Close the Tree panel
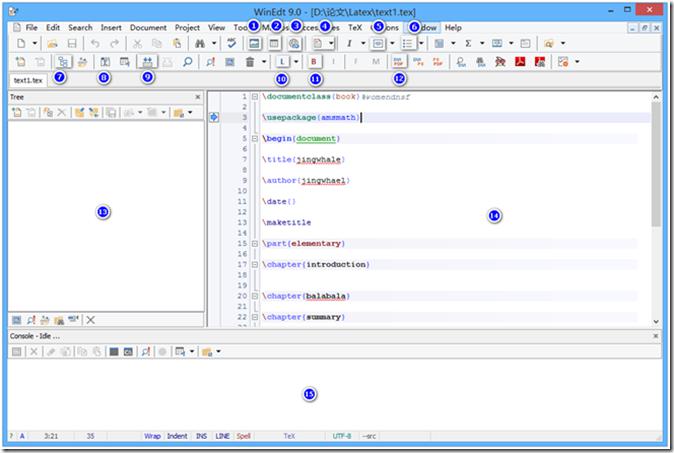This screenshot has height=453, width=674. pos(198,97)
